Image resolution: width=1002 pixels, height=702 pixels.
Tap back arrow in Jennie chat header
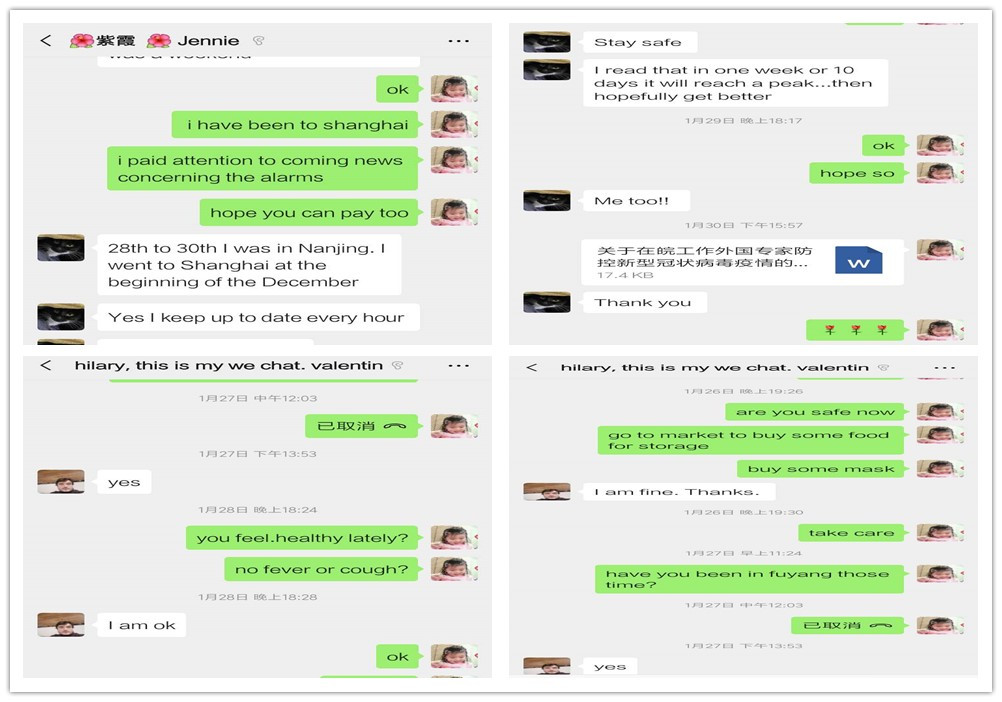tap(45, 40)
